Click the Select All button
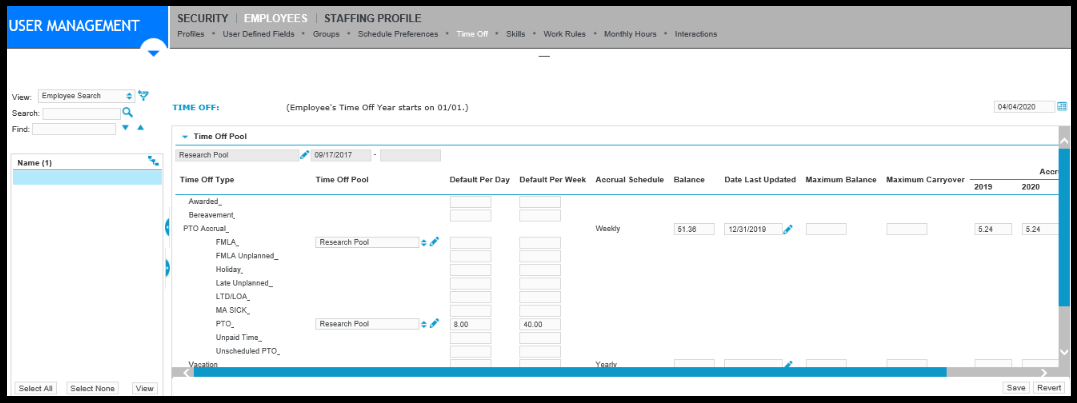 pyautogui.click(x=36, y=388)
